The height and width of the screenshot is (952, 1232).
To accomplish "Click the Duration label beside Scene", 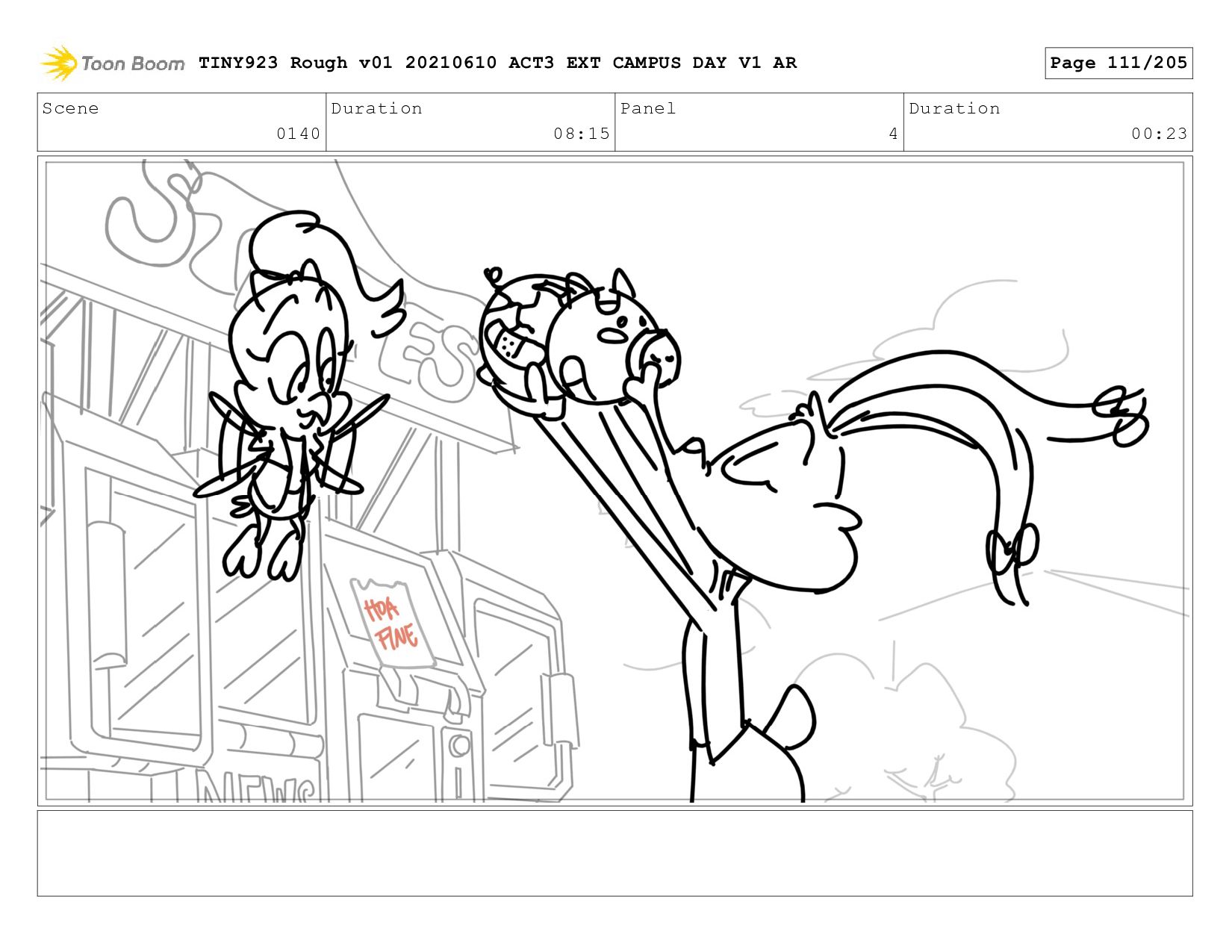I will tap(376, 108).
